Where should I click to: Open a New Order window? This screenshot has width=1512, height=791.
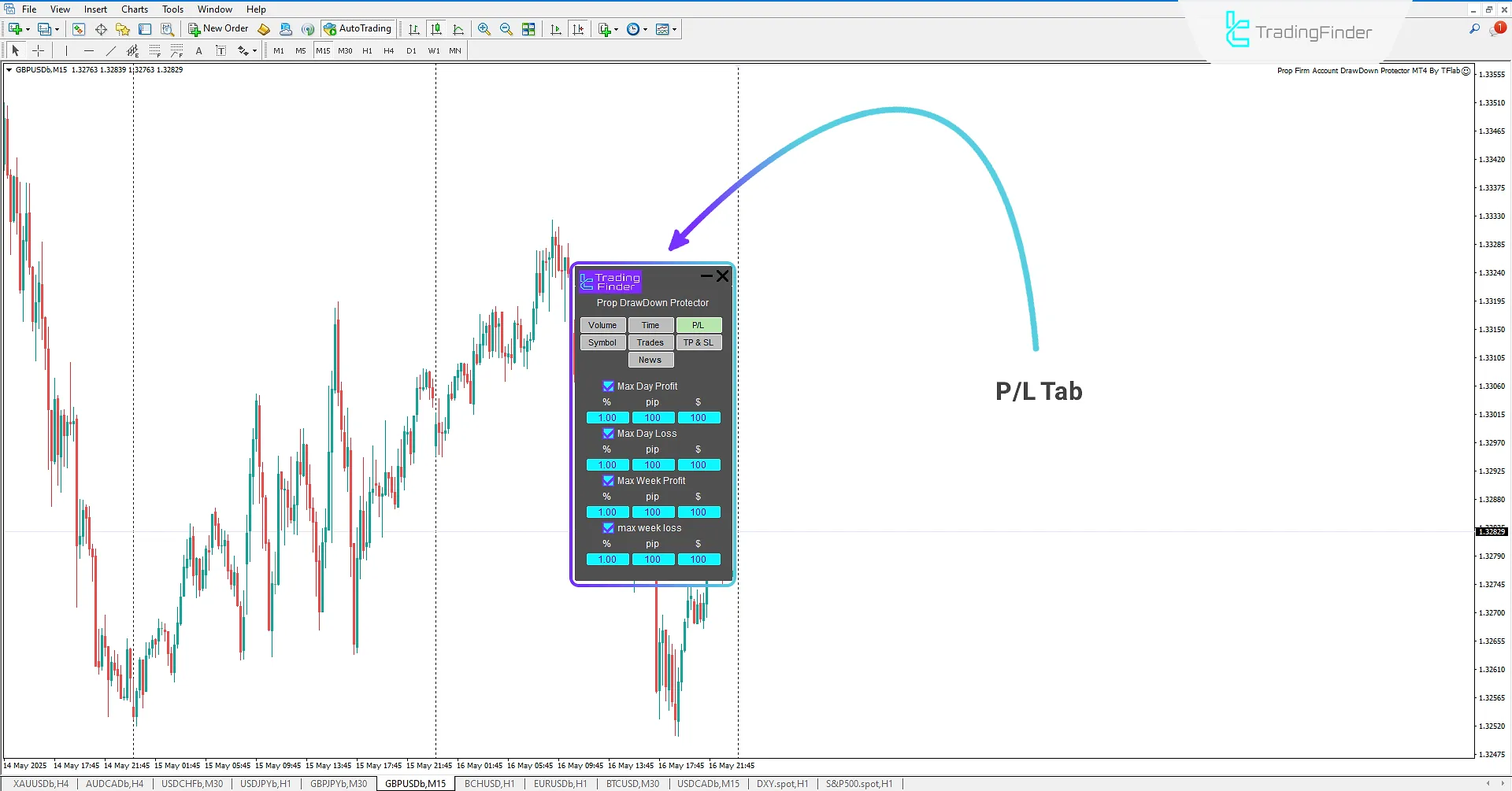click(x=218, y=29)
